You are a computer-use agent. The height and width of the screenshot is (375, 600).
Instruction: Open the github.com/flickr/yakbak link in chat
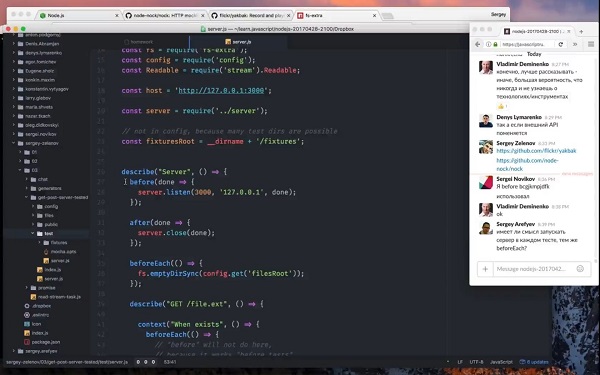536,151
